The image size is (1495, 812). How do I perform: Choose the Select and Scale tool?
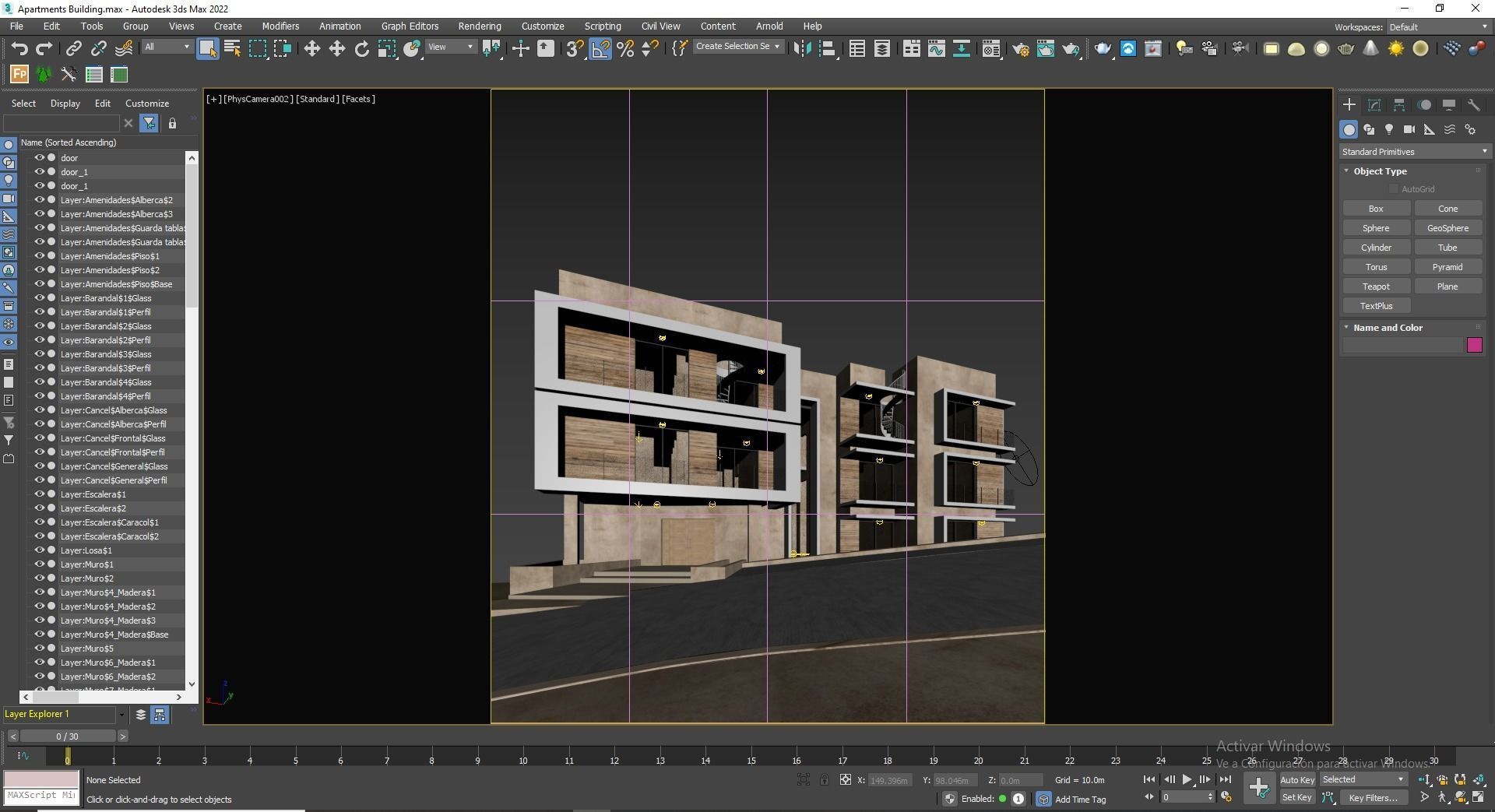point(386,48)
